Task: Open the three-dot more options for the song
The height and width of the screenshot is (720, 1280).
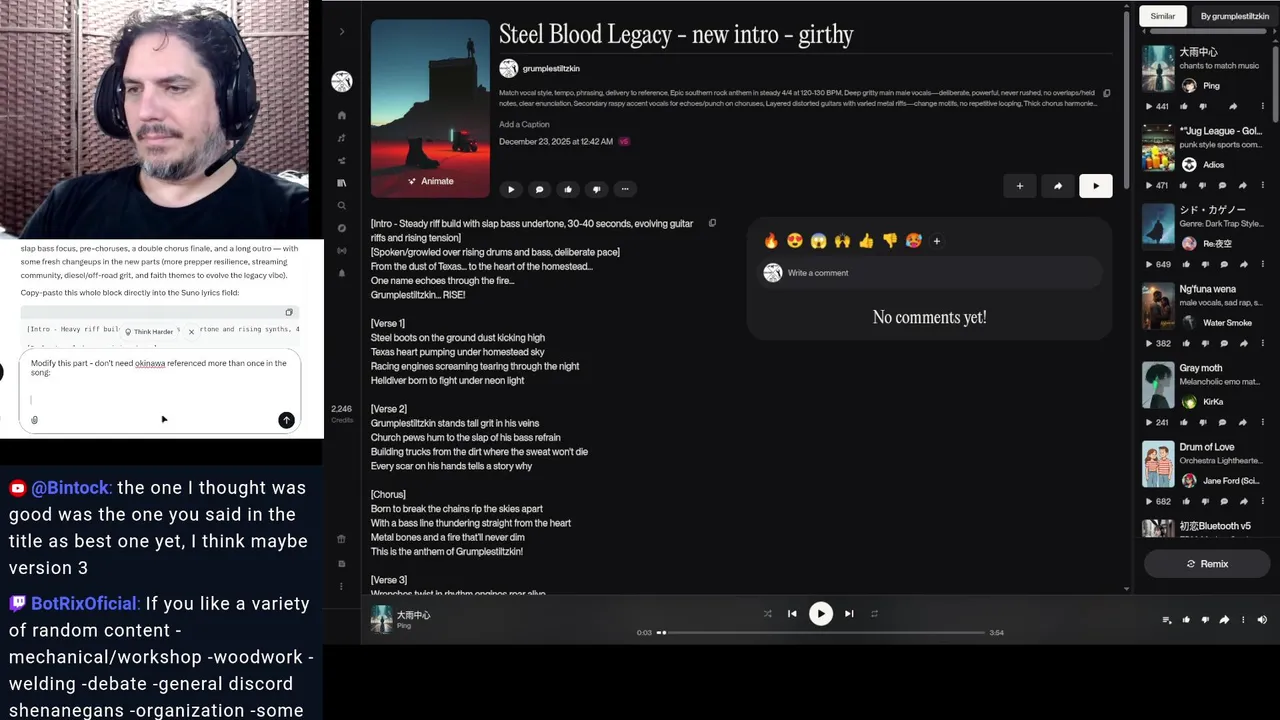Action: [625, 189]
